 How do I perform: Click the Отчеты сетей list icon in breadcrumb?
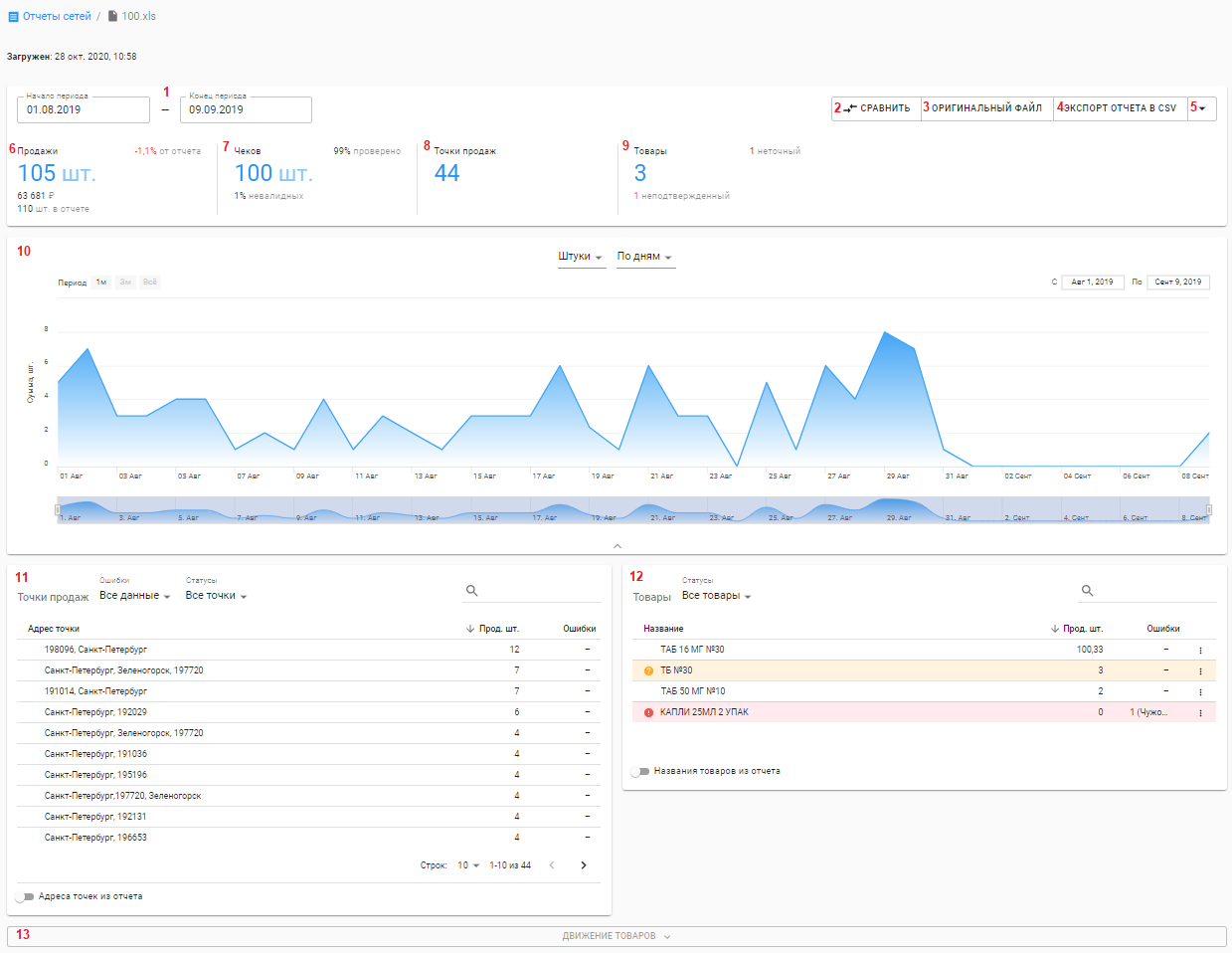[x=14, y=17]
